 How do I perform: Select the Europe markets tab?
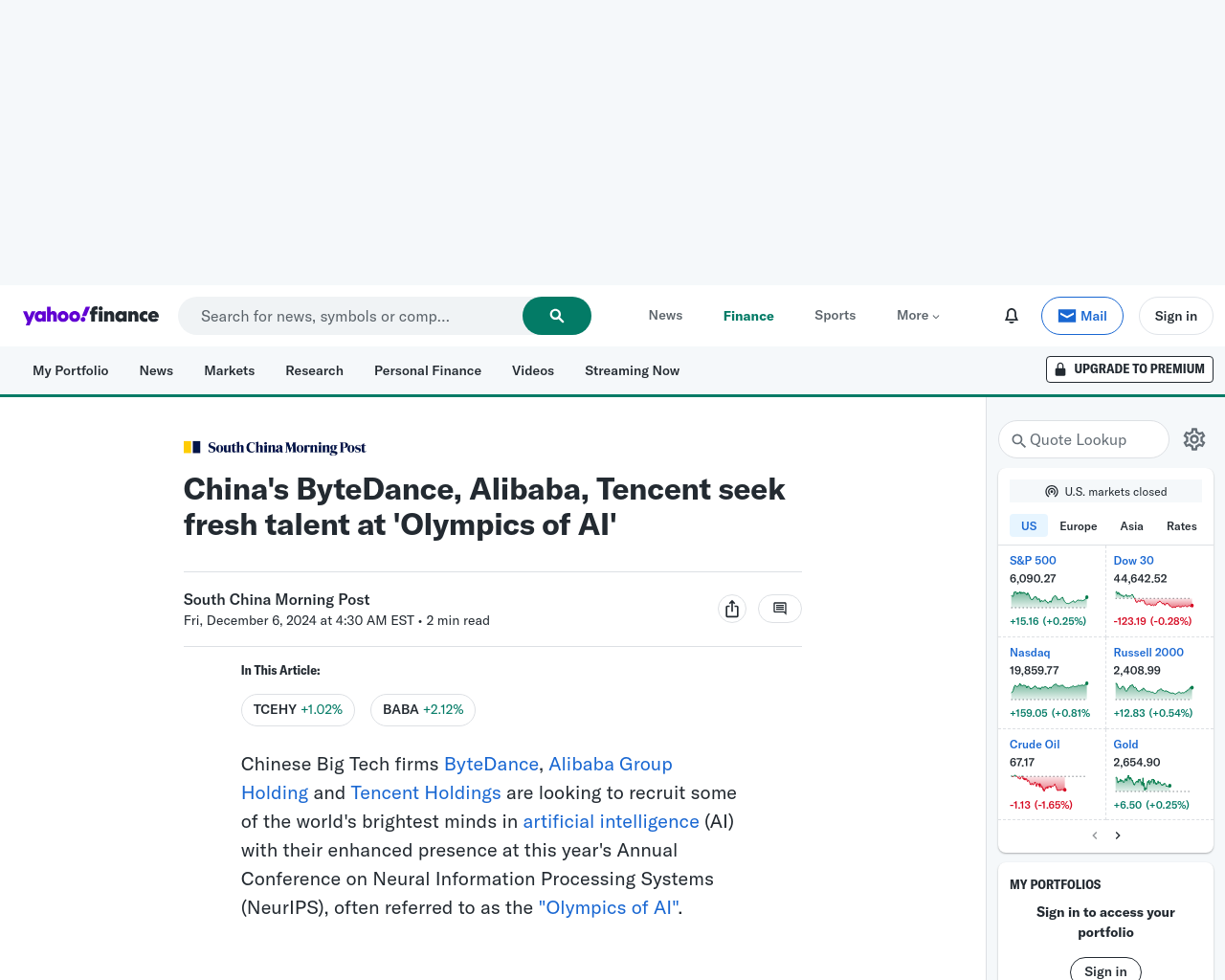(x=1079, y=526)
